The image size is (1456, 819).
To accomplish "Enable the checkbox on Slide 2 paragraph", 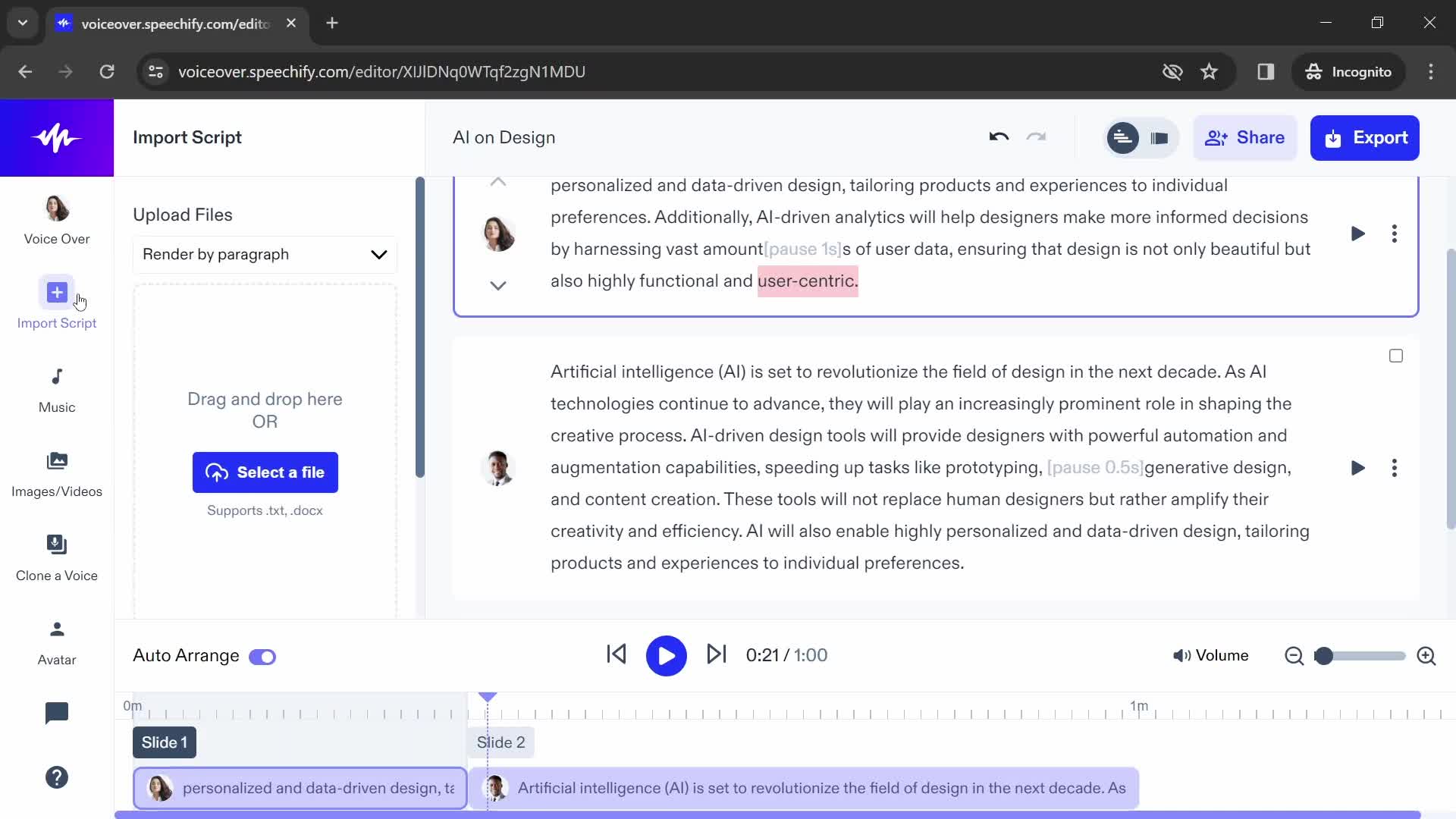I will point(1396,356).
